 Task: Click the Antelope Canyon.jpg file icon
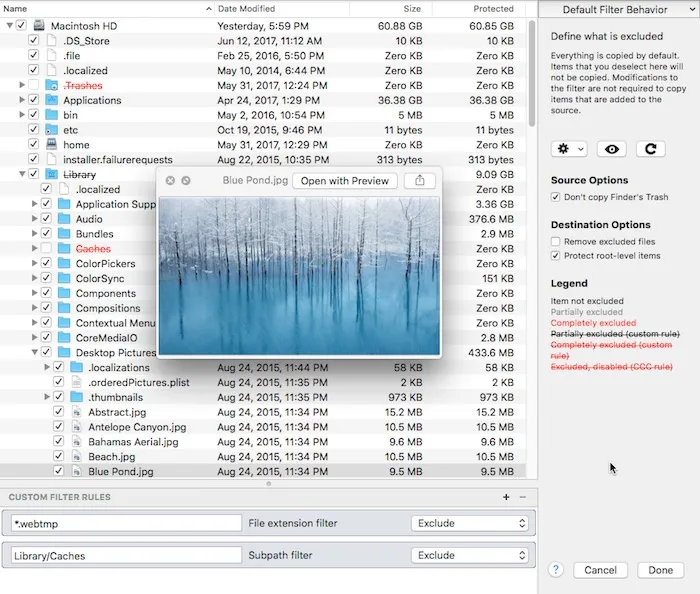click(77, 427)
